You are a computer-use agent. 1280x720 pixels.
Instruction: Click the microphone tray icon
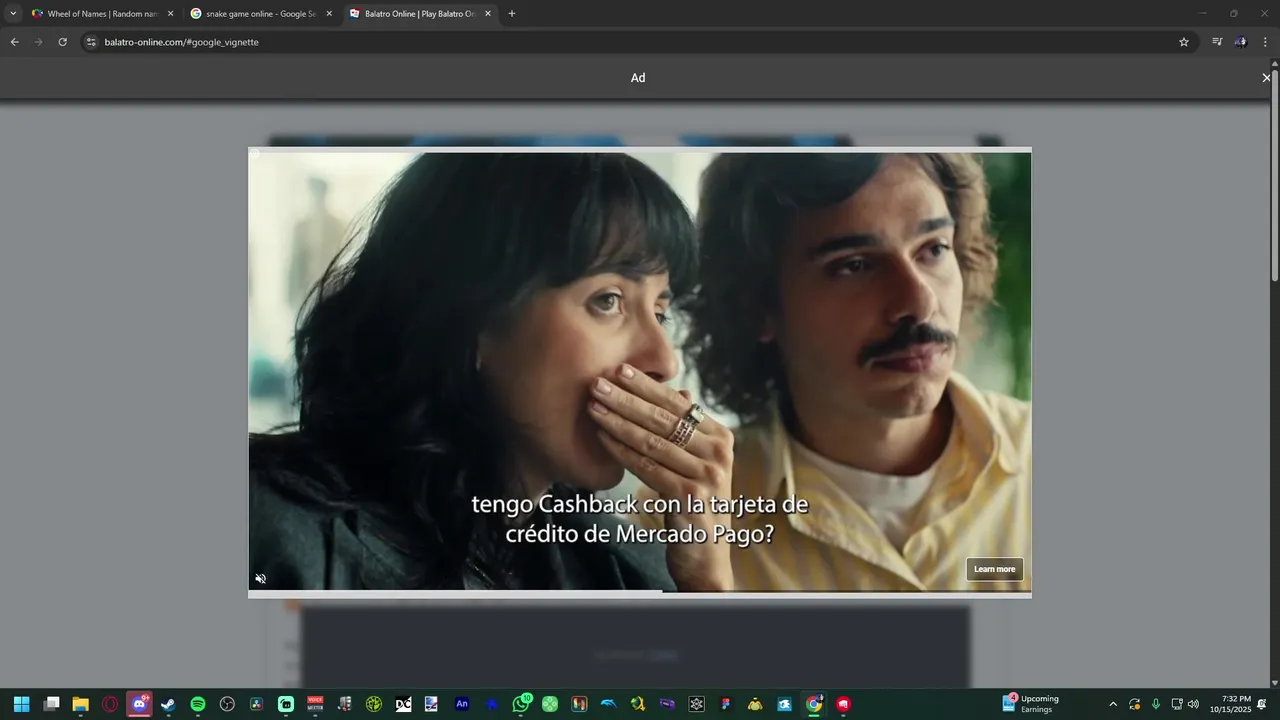point(1156,704)
